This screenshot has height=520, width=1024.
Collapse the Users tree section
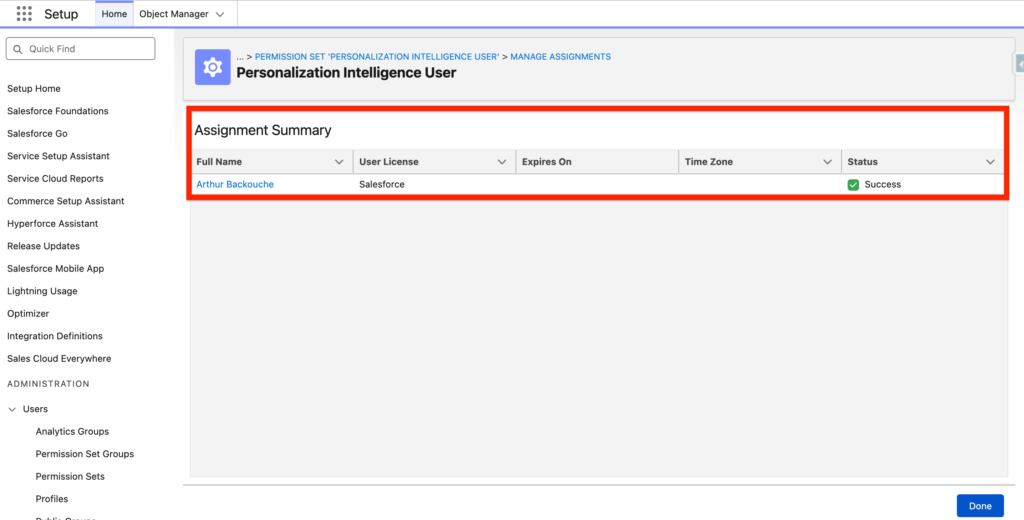coord(12,409)
